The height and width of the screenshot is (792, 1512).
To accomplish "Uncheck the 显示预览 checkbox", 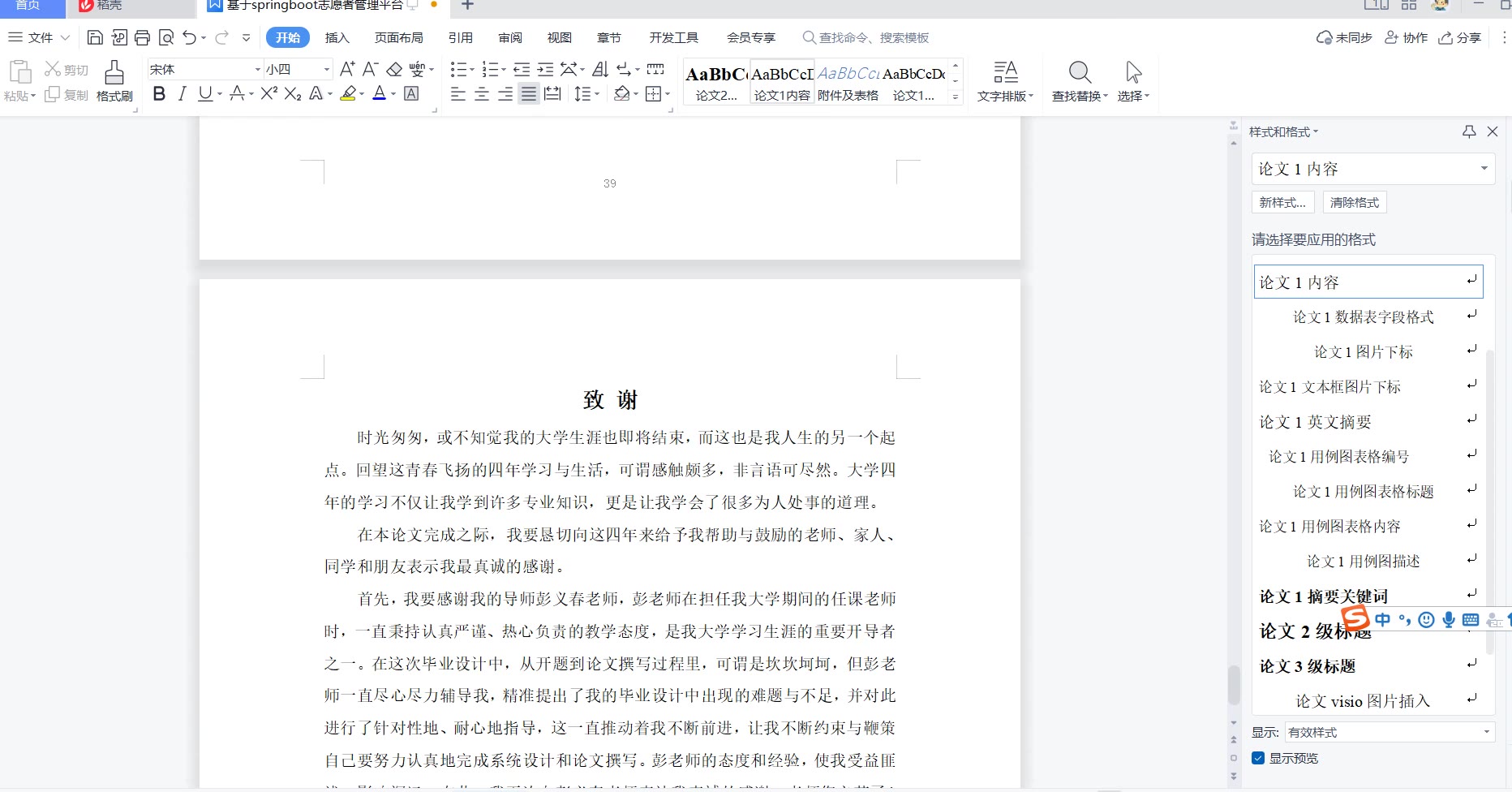I will coord(1258,758).
